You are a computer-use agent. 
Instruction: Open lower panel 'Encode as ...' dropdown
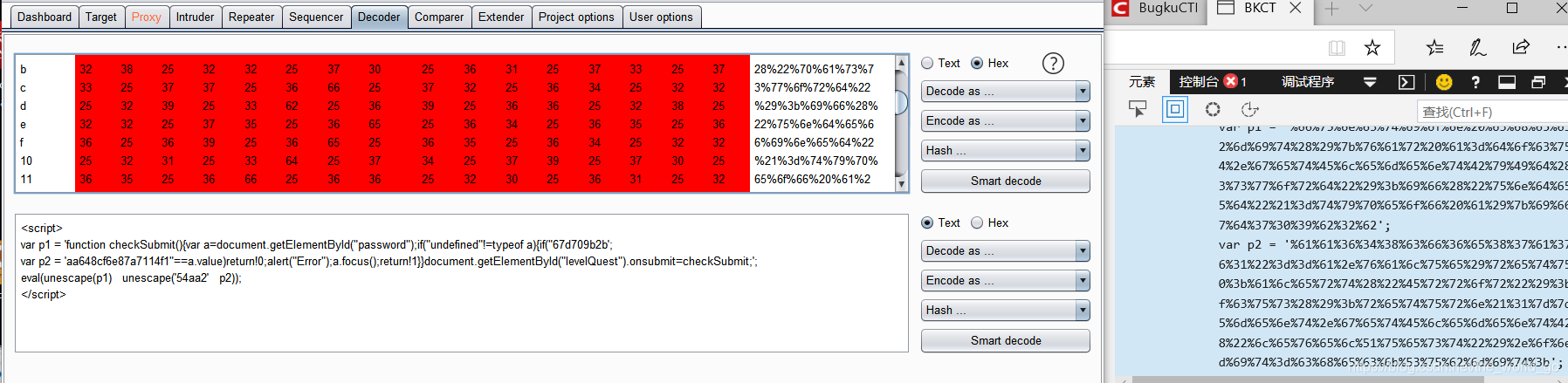[x=1005, y=280]
